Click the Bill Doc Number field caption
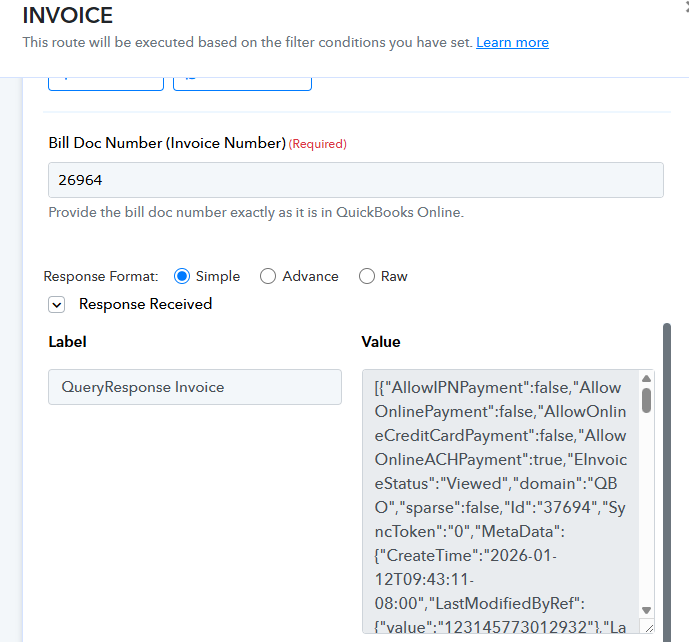The width and height of the screenshot is (689, 642). tap(167, 143)
